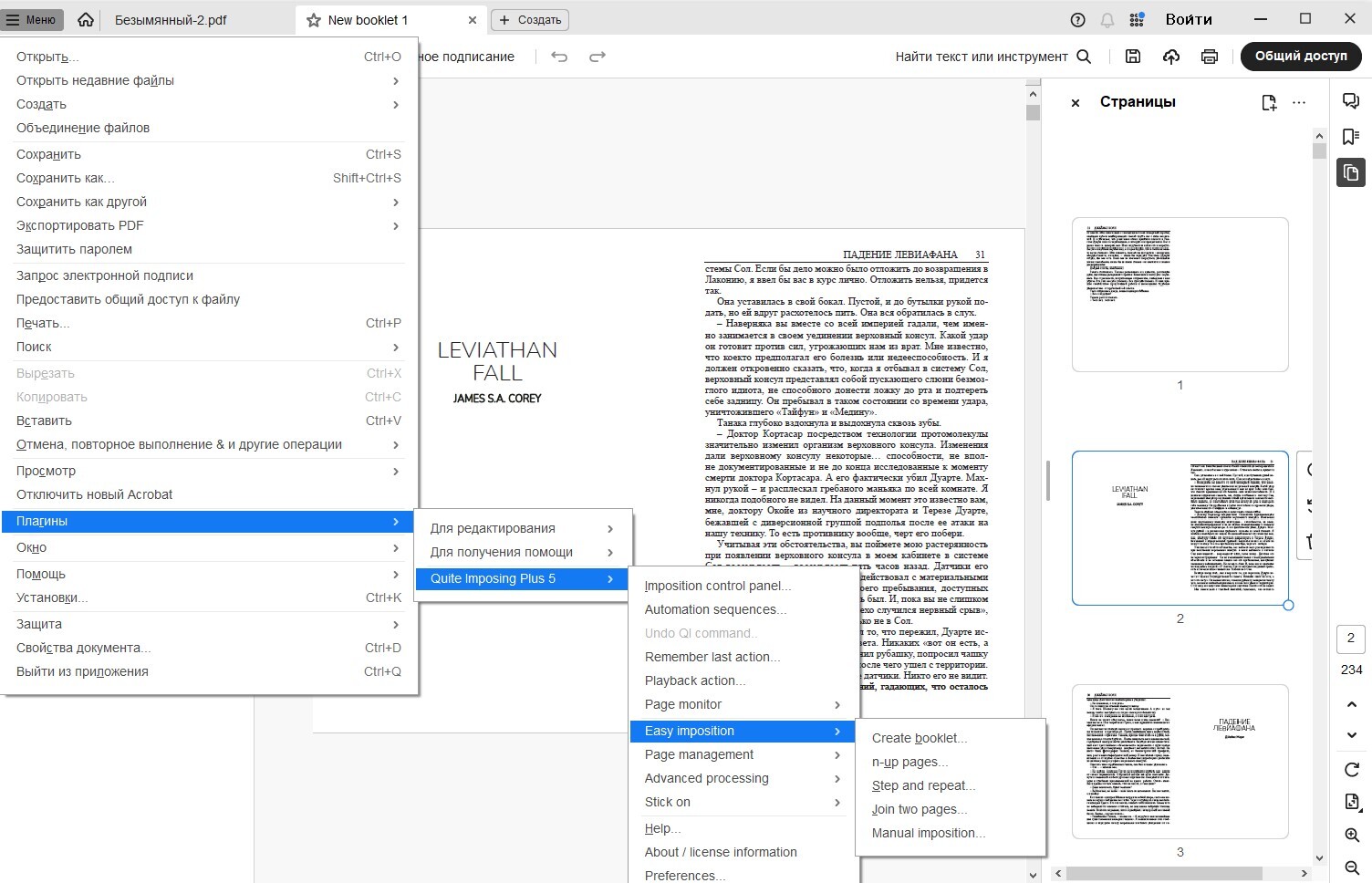Click the Save floppy disk icon

coord(1133,57)
